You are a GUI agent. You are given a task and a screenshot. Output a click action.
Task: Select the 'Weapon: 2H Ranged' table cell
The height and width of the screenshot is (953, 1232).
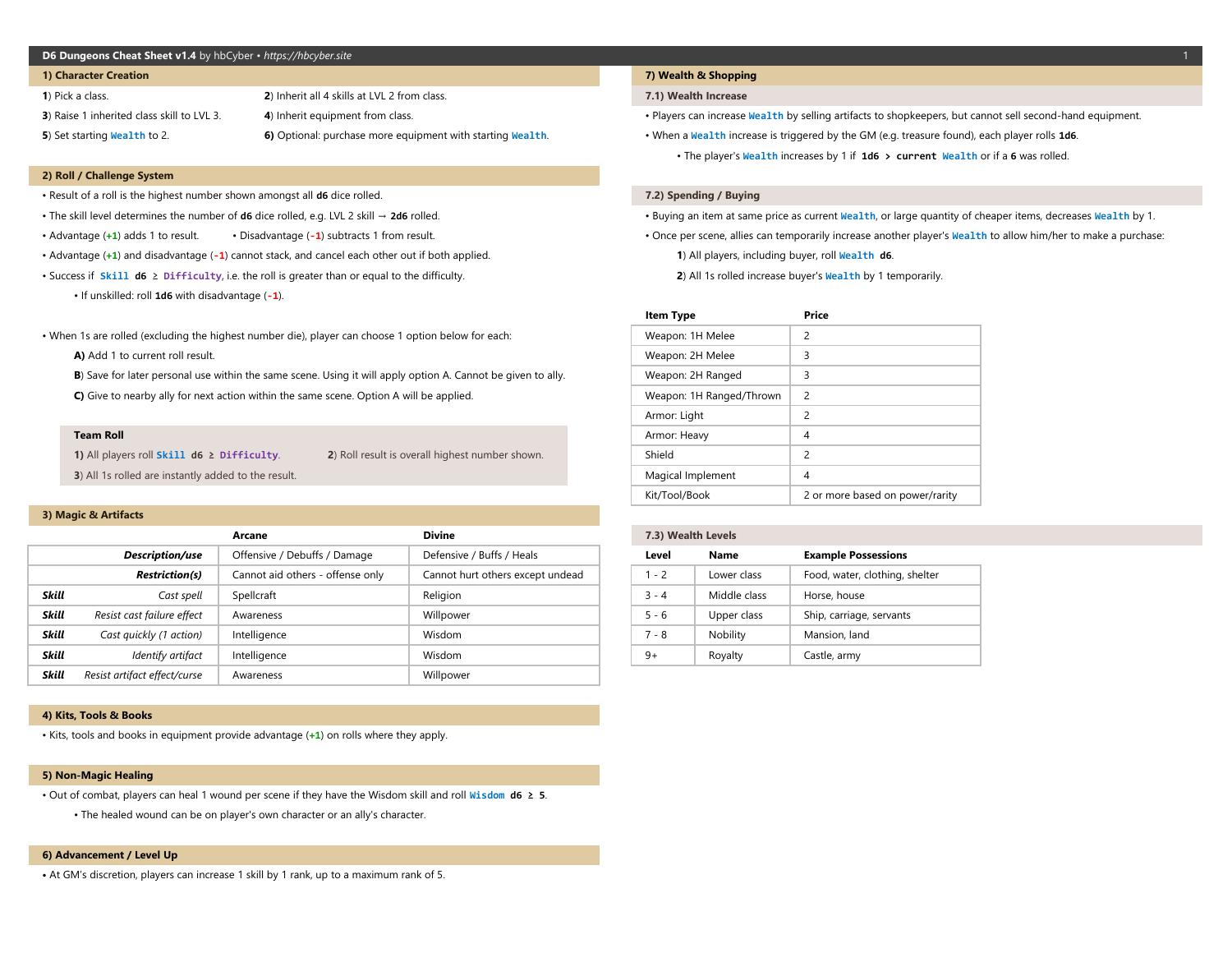(x=711, y=375)
